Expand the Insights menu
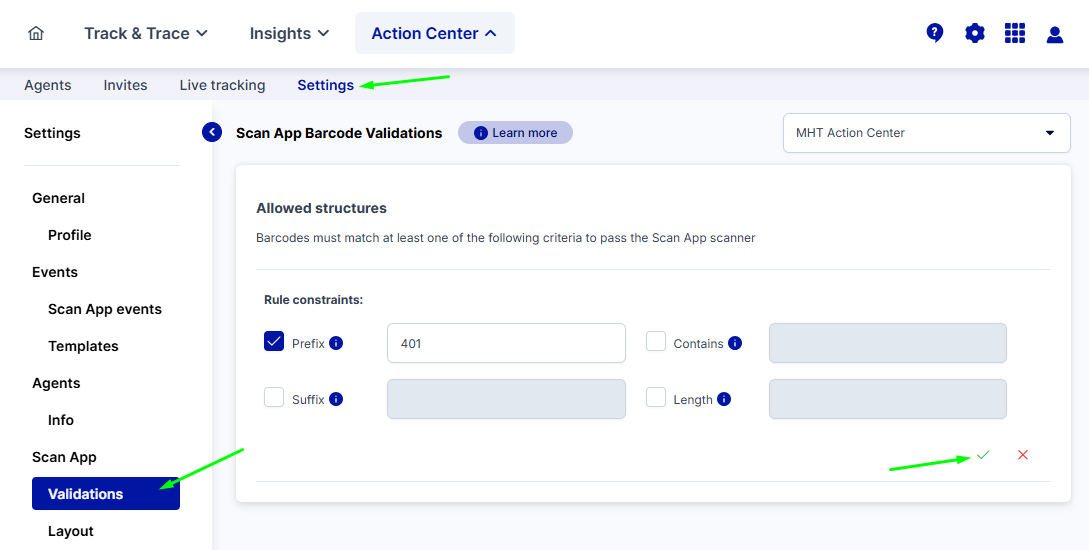Screen dimensions: 1089x550 click(x=289, y=33)
